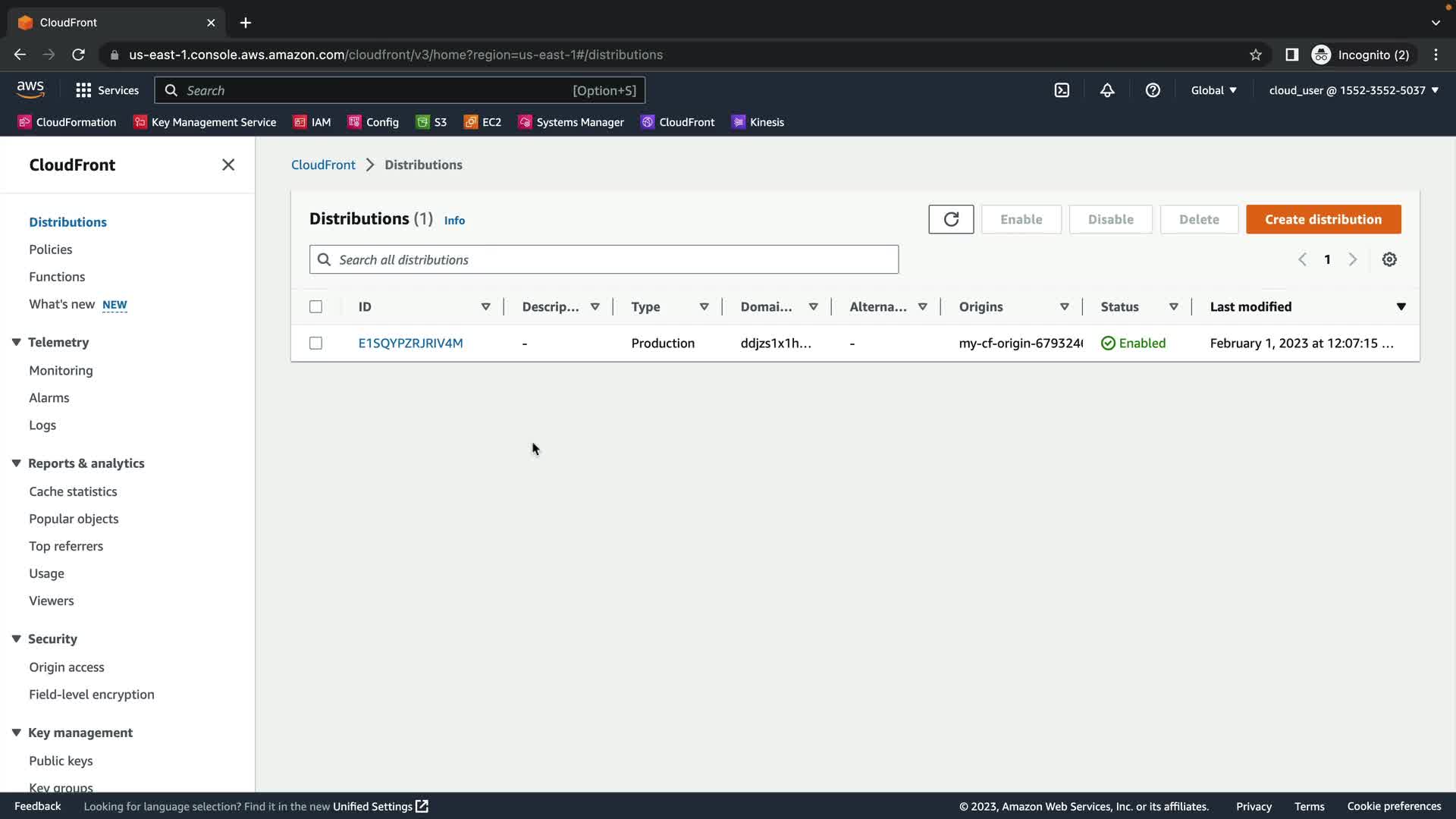Click the Search all distributions field
The height and width of the screenshot is (819, 1456).
point(604,259)
